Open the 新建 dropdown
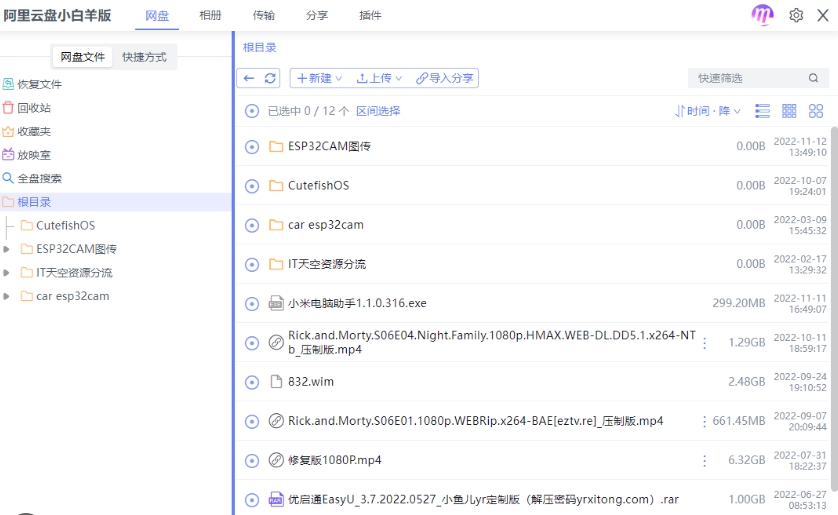 point(320,78)
